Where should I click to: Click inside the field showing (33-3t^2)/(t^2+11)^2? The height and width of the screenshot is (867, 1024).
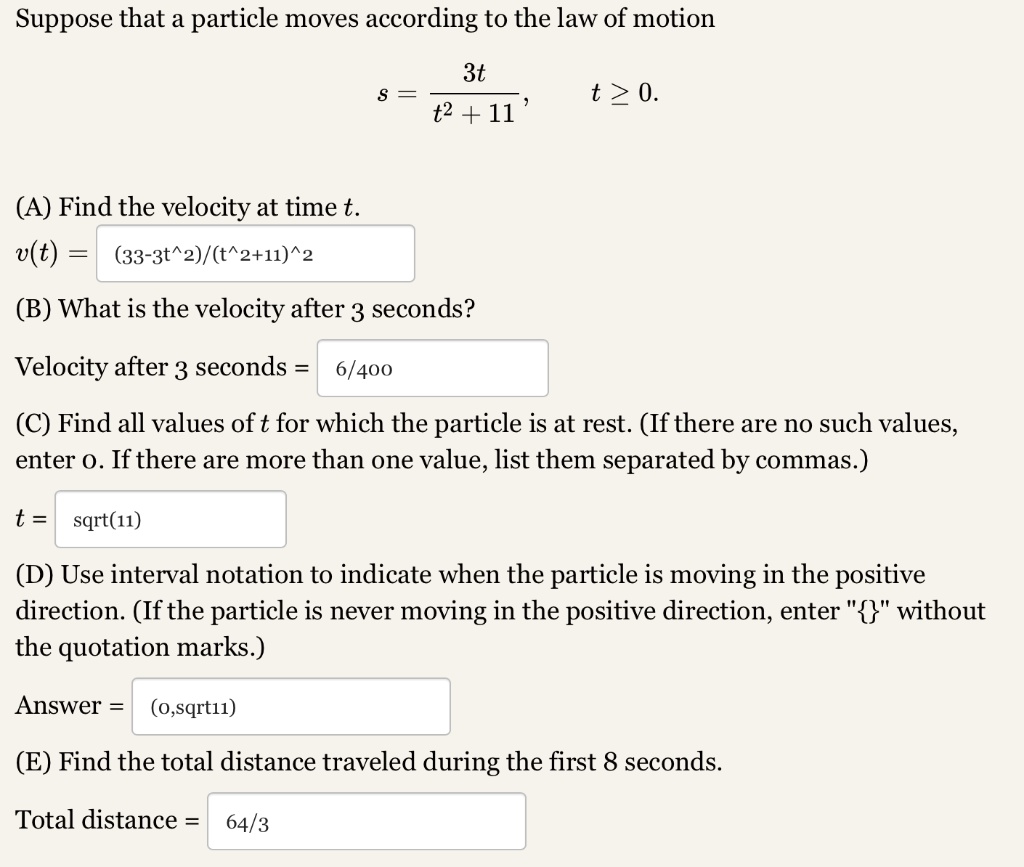(x=255, y=254)
